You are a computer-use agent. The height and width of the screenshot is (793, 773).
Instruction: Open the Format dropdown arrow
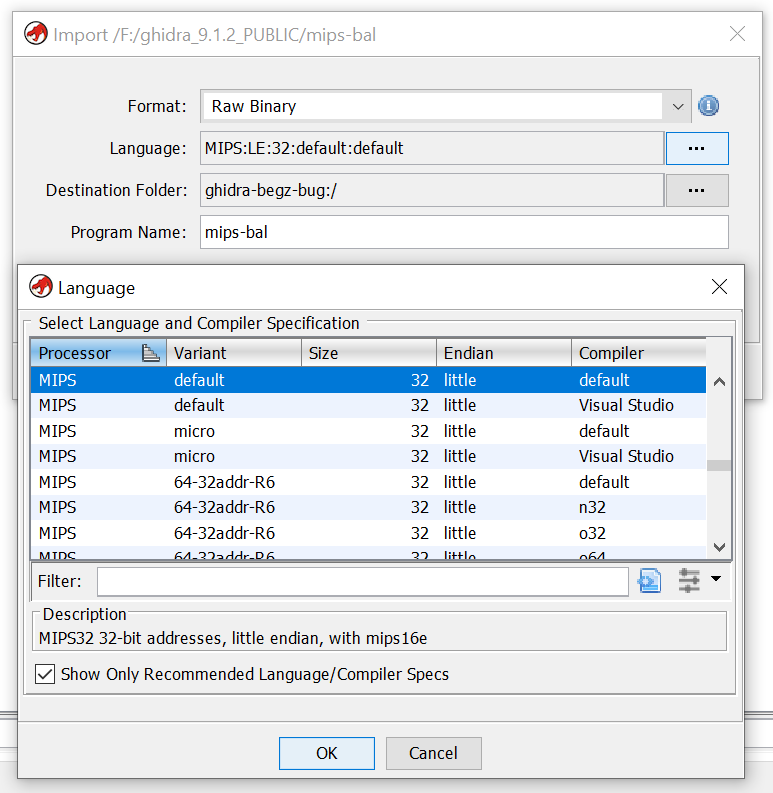pyautogui.click(x=678, y=106)
